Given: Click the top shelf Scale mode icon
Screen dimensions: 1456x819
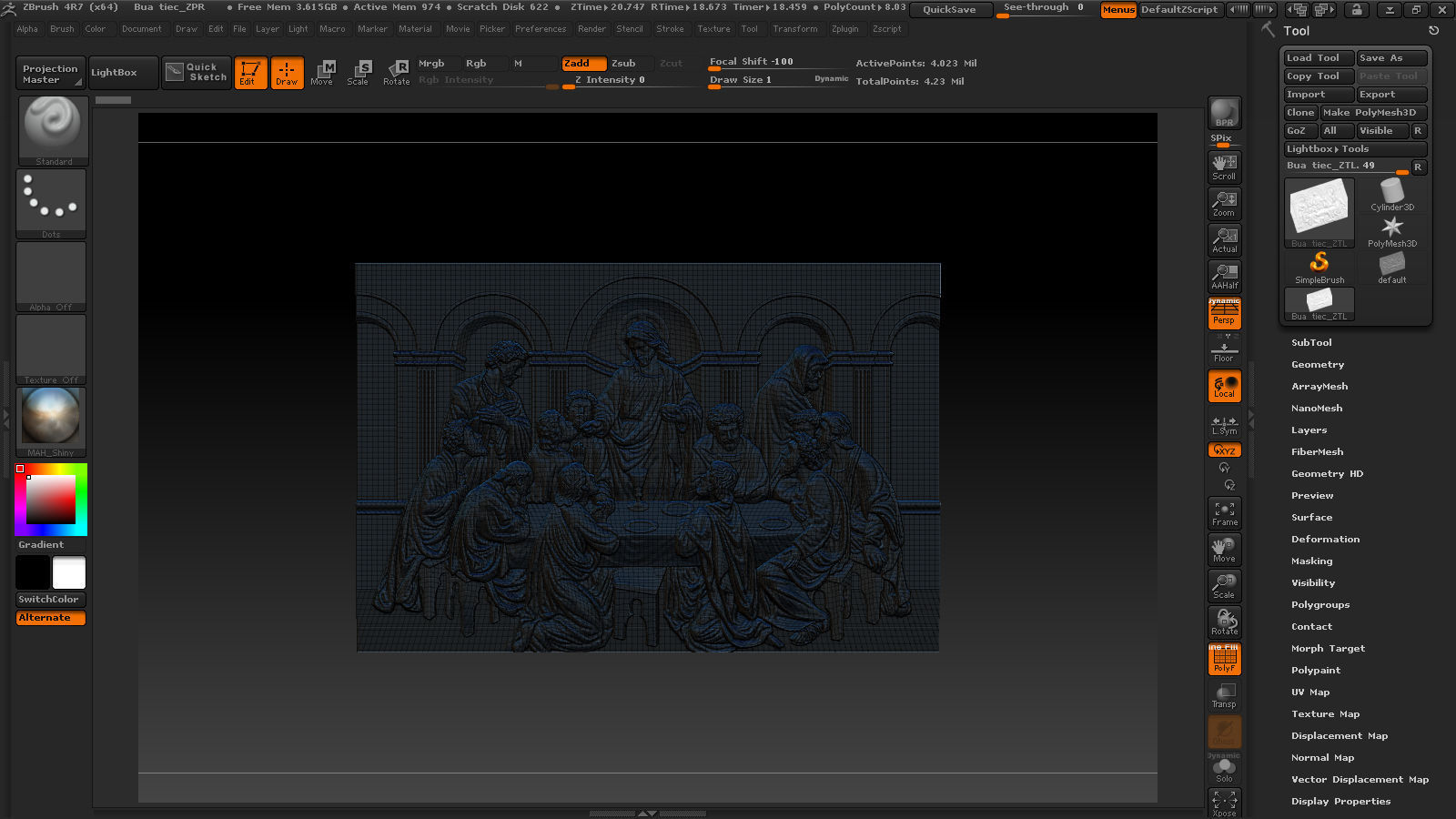Looking at the screenshot, I should click(x=358, y=72).
